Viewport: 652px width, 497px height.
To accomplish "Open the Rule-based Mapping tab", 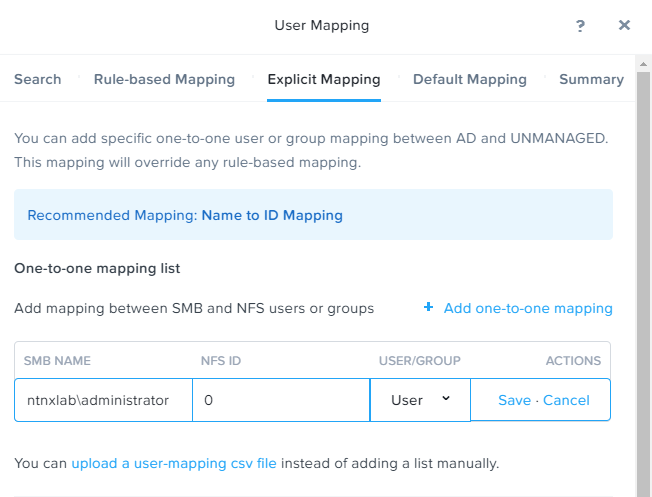I will click(x=164, y=79).
